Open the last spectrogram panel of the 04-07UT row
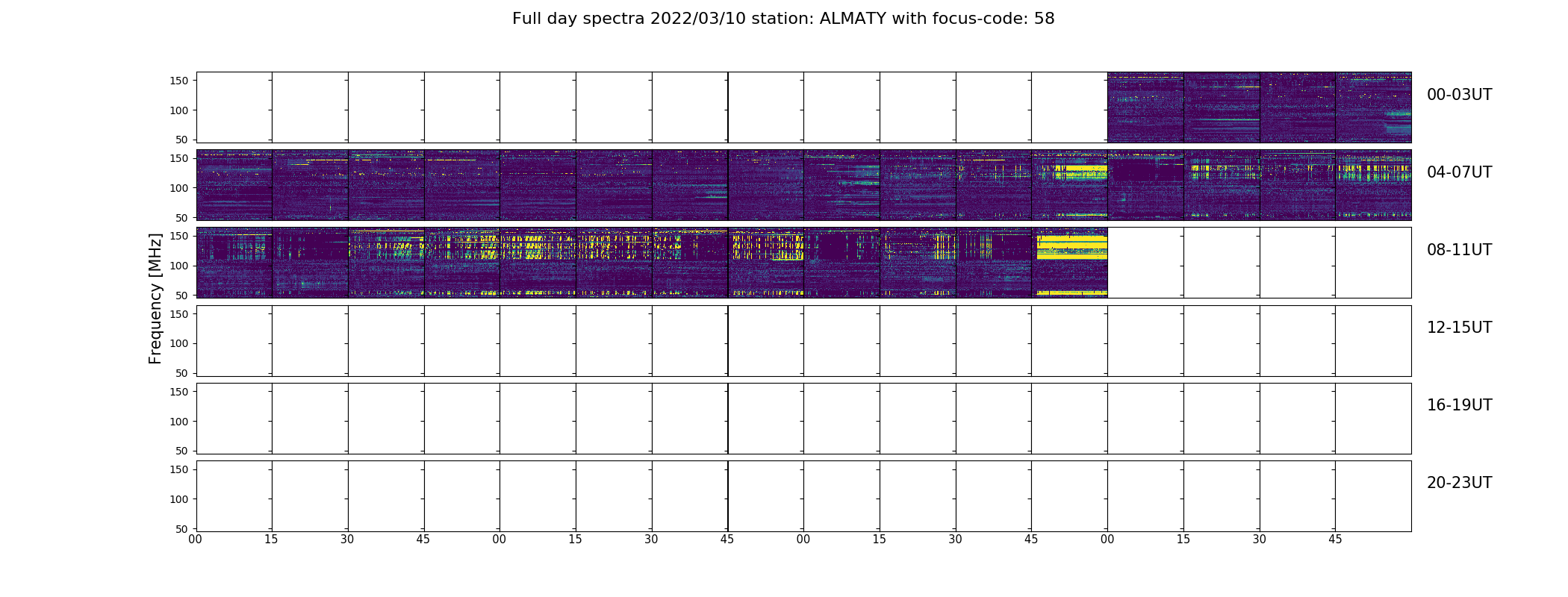The width and height of the screenshot is (1568, 597). 1373,185
